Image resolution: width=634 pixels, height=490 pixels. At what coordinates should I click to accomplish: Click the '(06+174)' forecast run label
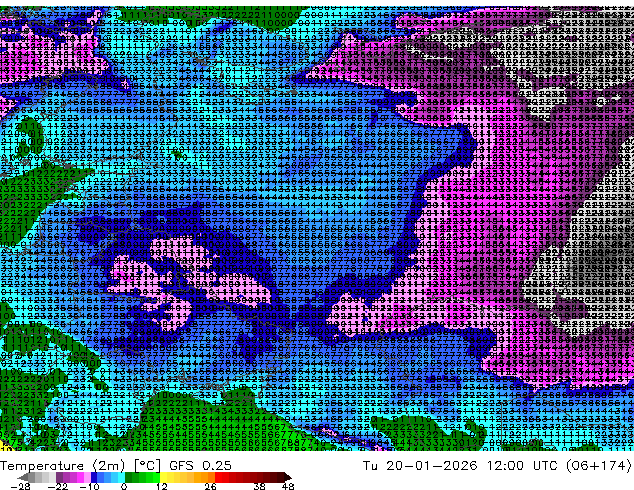coord(601,466)
